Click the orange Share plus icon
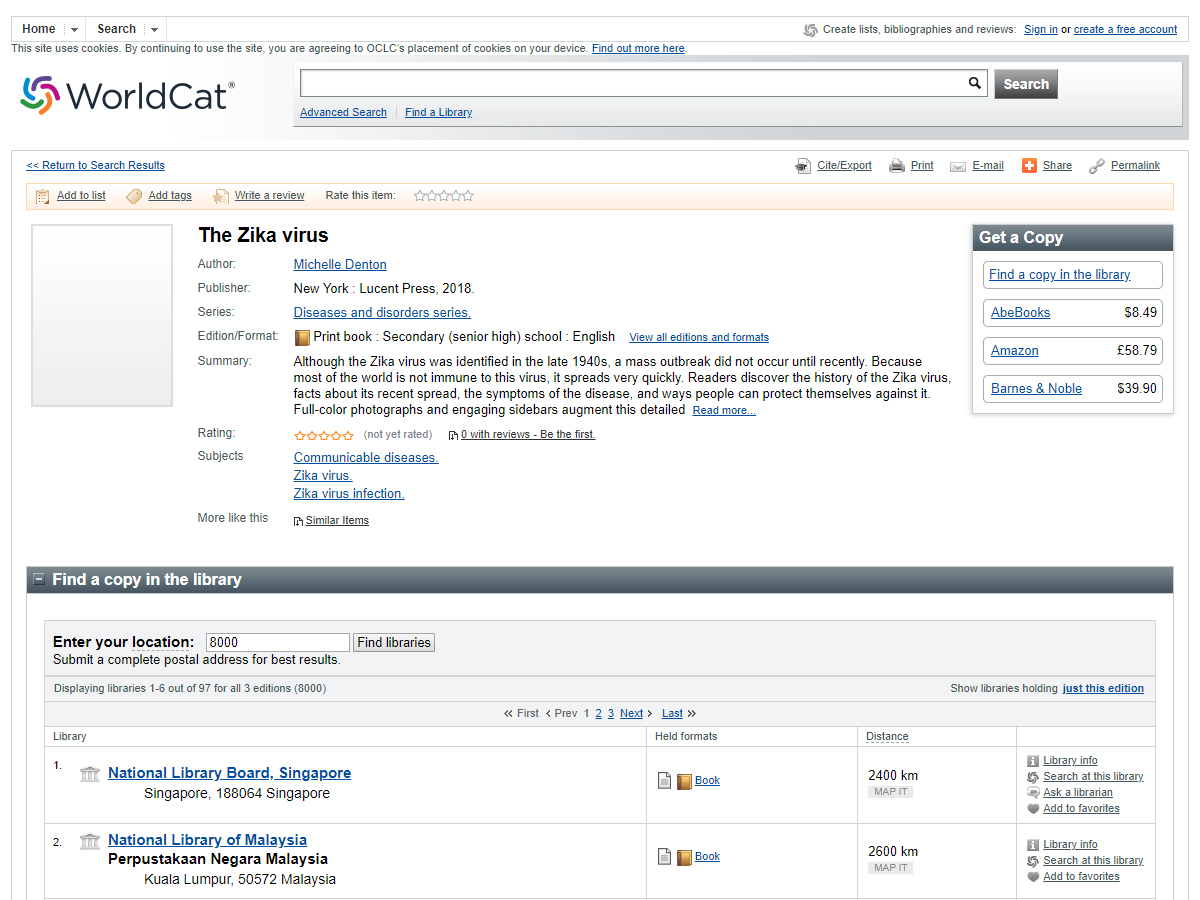The width and height of the screenshot is (1200, 900). [1029, 166]
